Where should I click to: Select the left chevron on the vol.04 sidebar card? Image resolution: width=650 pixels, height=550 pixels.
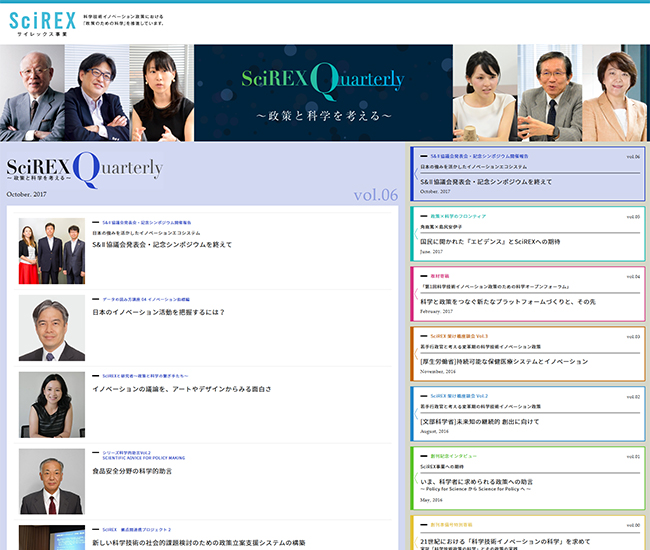click(x=416, y=293)
